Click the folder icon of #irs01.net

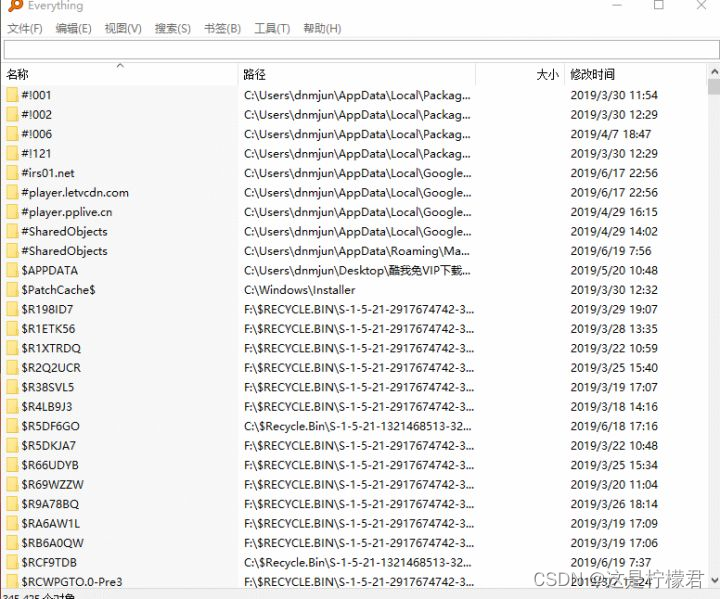[12, 173]
